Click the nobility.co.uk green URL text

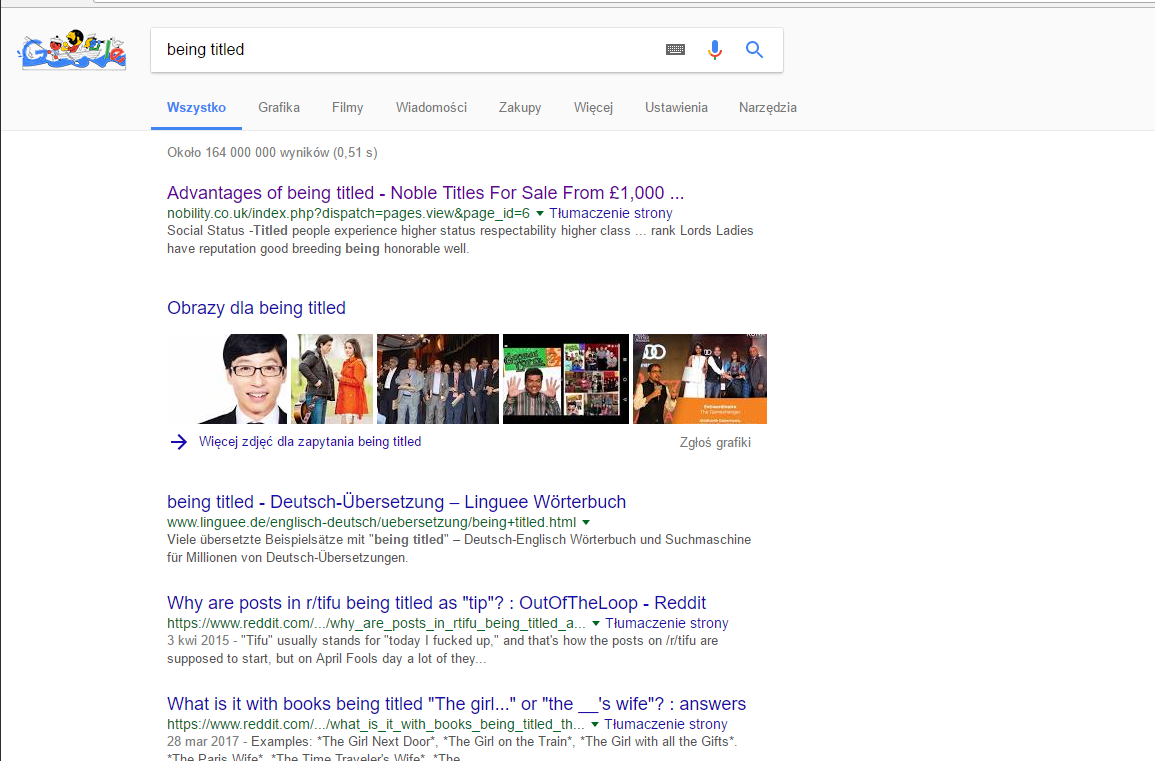(348, 213)
